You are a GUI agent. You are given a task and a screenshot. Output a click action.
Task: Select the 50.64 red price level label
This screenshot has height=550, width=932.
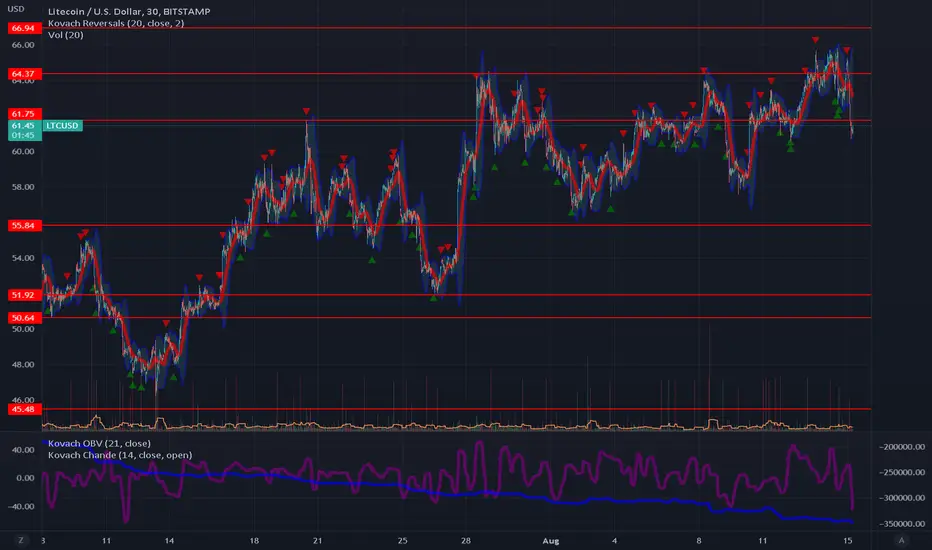pos(24,318)
